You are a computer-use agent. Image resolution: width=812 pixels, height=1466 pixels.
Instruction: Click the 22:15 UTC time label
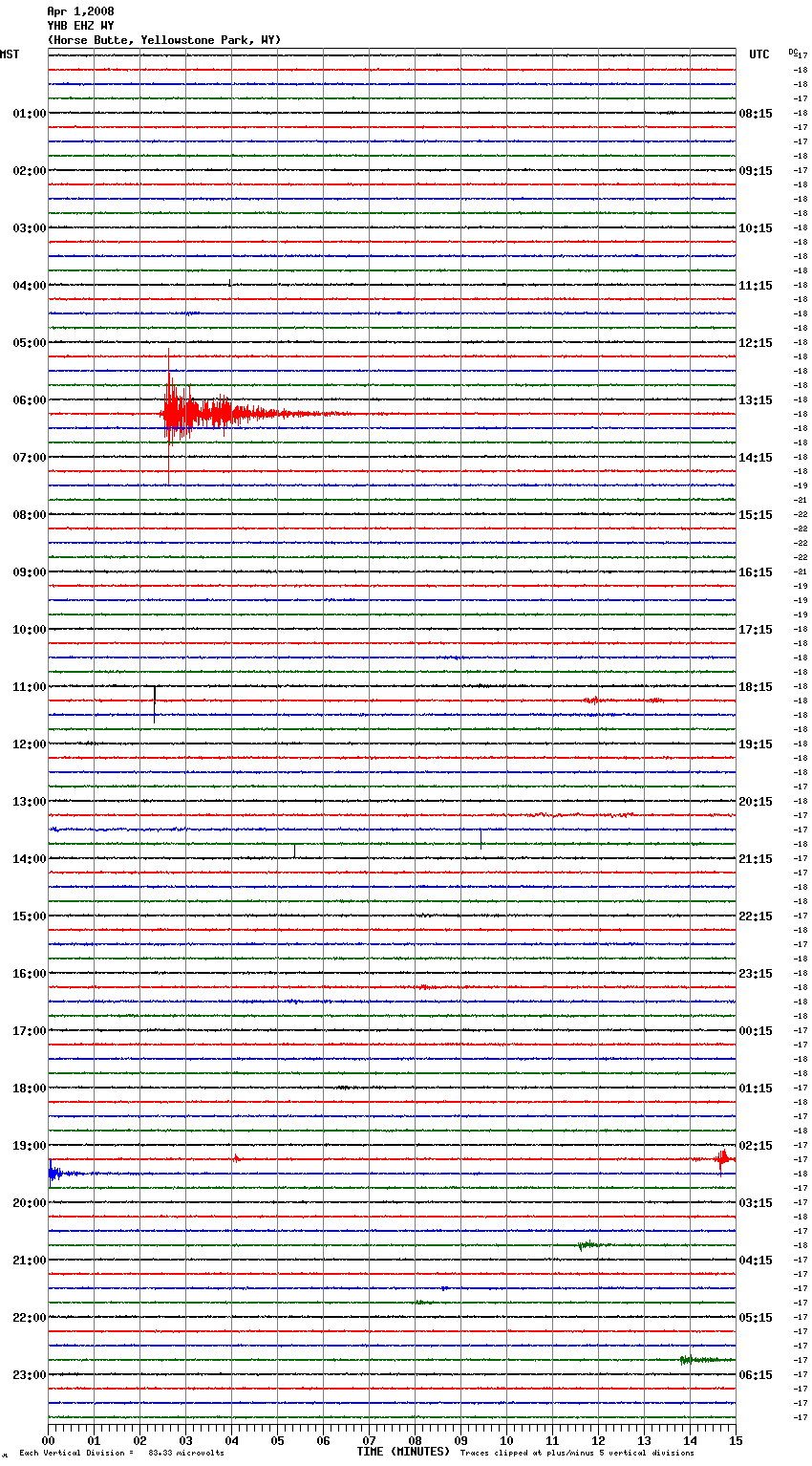click(x=756, y=916)
